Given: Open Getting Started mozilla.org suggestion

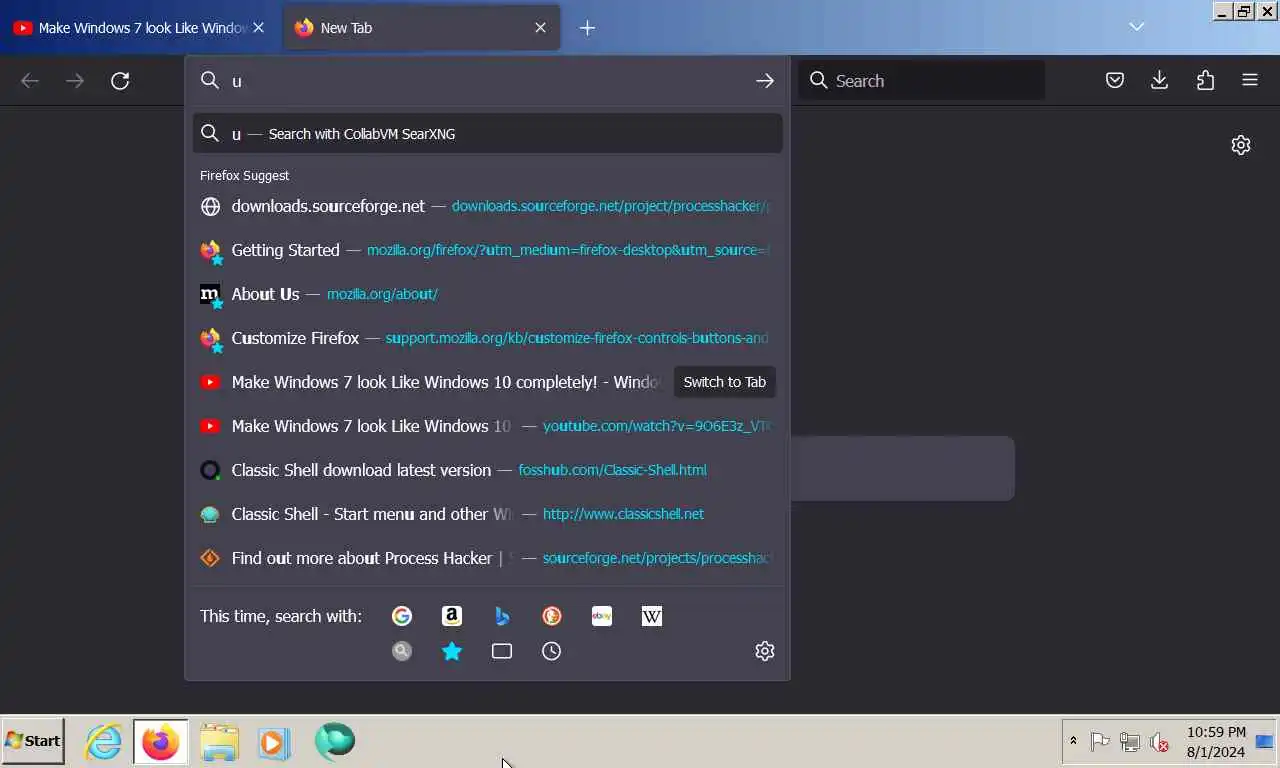Looking at the screenshot, I should pyautogui.click(x=488, y=250).
